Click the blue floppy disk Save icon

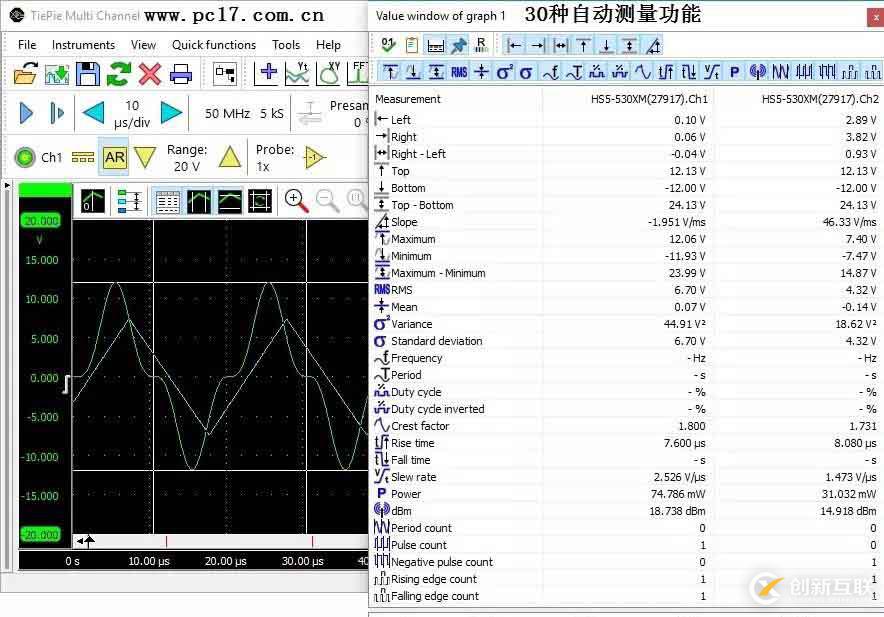[88, 74]
